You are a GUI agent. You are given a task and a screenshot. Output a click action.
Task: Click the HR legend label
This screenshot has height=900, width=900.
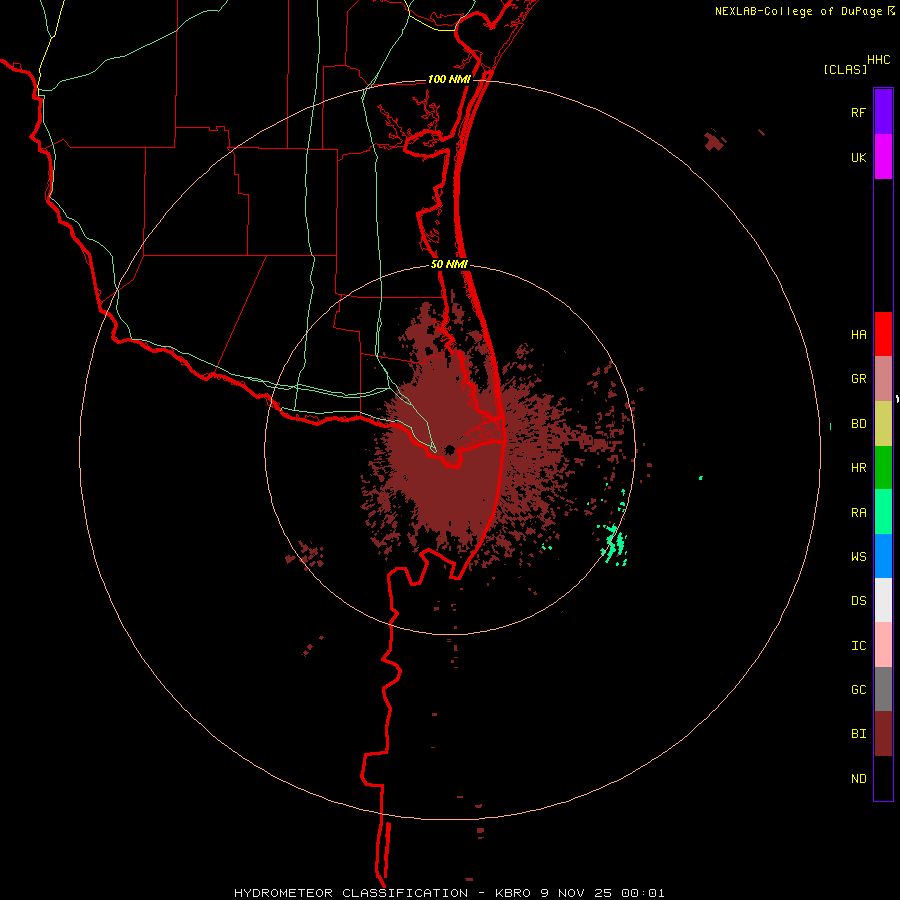858,468
